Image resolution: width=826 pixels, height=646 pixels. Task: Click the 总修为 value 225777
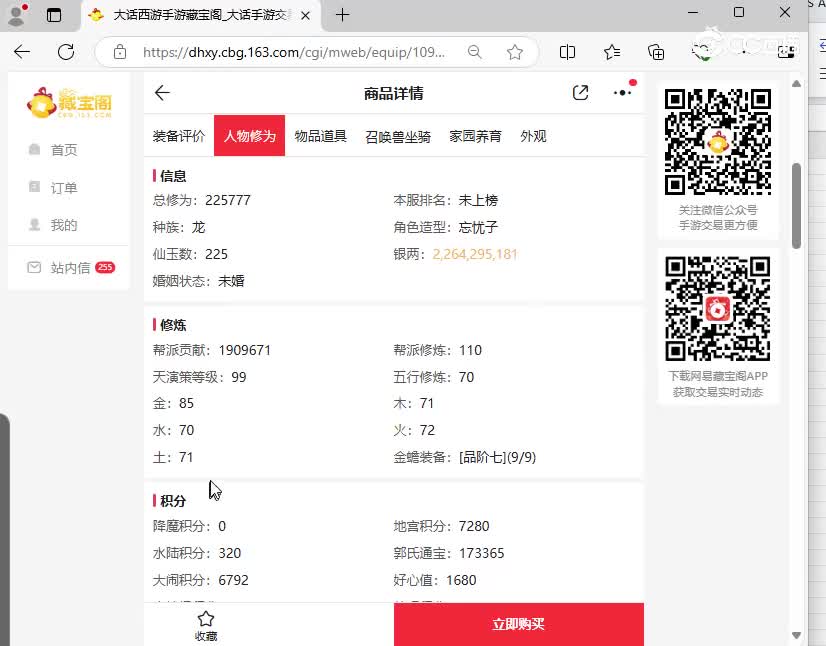click(228, 200)
